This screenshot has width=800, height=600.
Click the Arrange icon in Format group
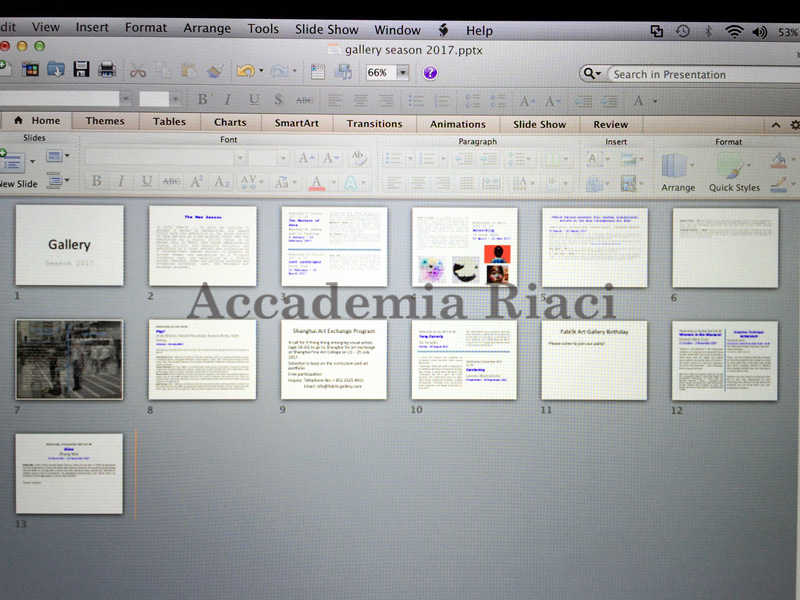674,166
